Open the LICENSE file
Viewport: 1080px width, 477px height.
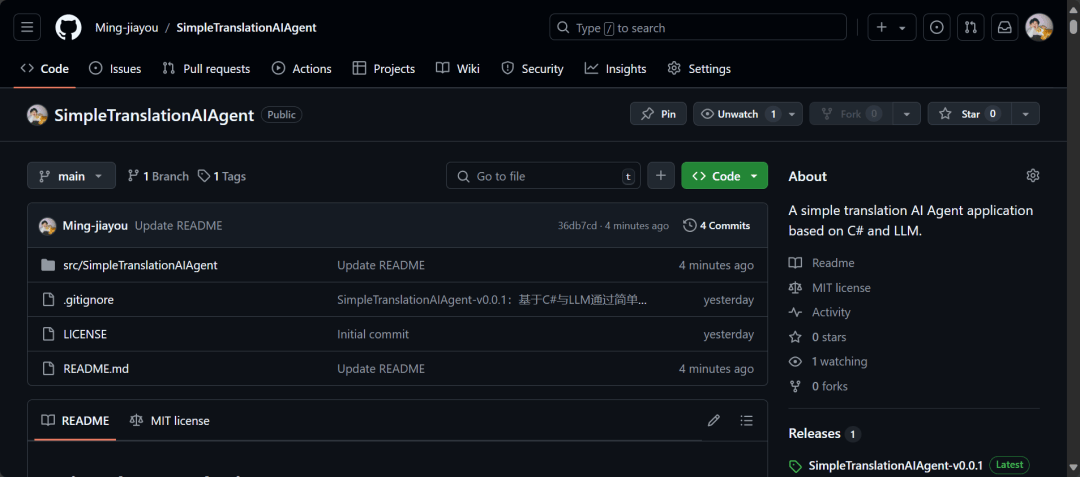85,334
